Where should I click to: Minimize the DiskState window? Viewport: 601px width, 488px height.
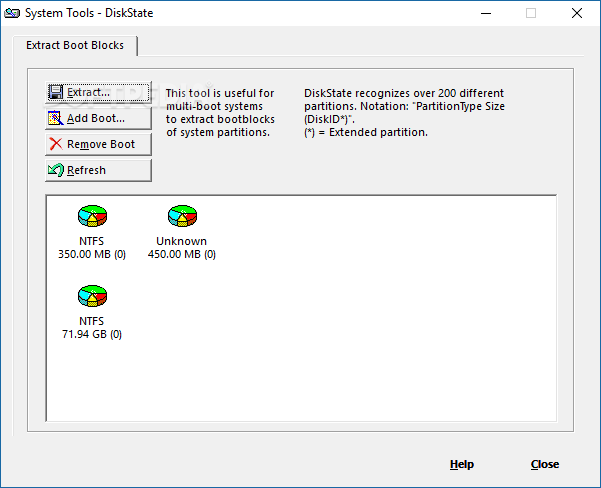(x=486, y=13)
